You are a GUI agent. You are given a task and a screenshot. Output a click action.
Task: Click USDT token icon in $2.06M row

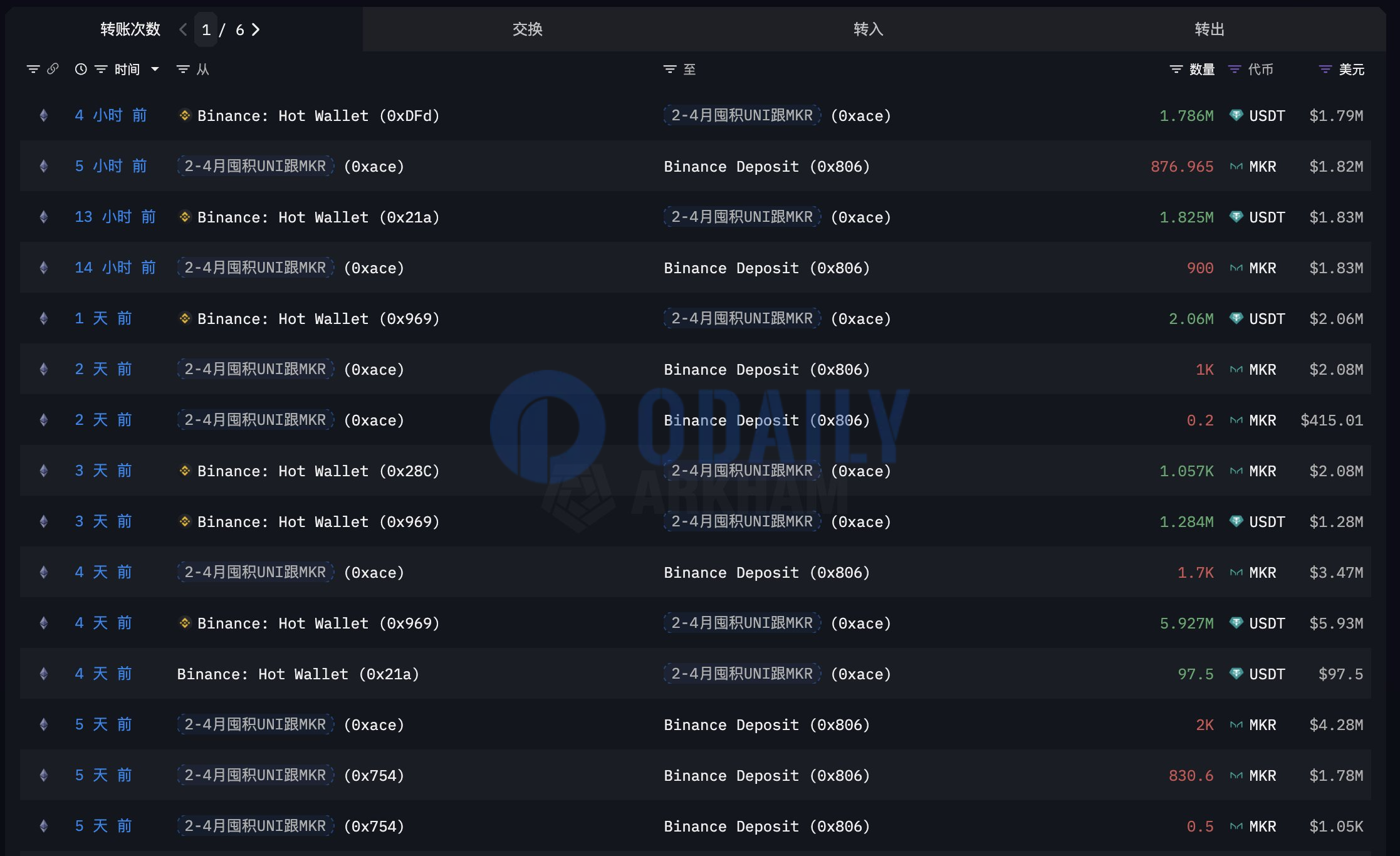(1236, 318)
